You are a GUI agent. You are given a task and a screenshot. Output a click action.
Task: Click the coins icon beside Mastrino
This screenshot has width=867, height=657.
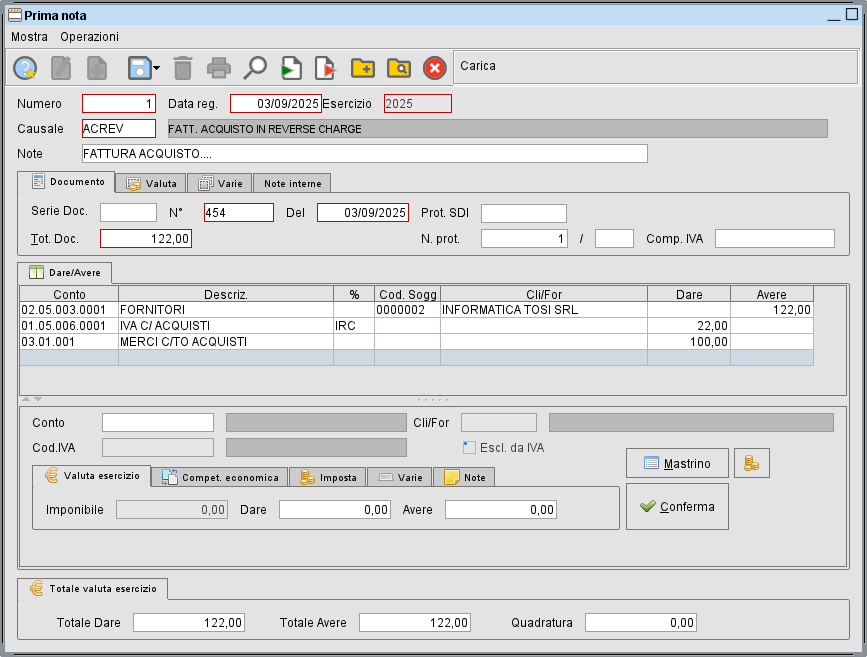[x=751, y=462]
